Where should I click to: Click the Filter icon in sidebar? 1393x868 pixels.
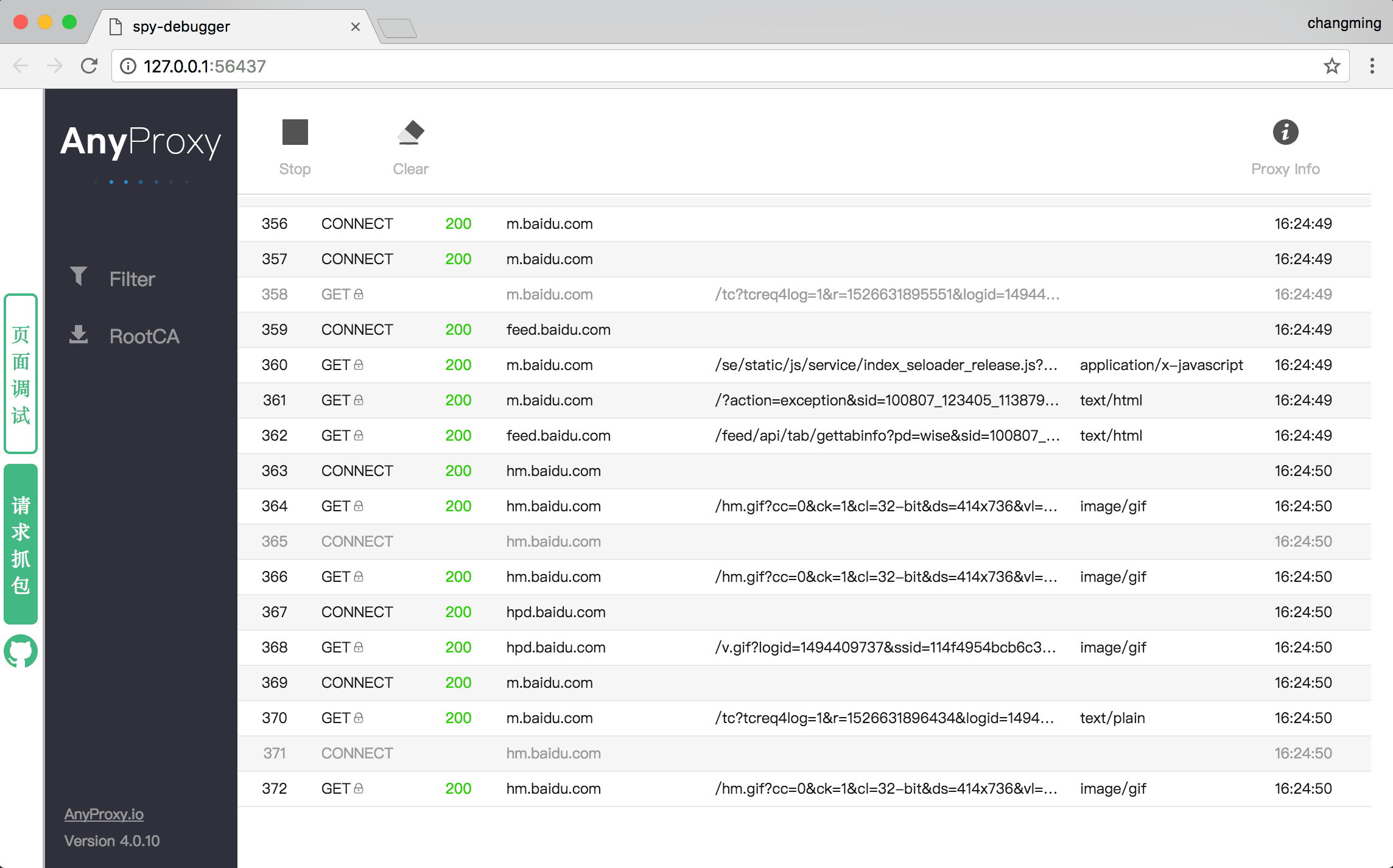point(78,277)
